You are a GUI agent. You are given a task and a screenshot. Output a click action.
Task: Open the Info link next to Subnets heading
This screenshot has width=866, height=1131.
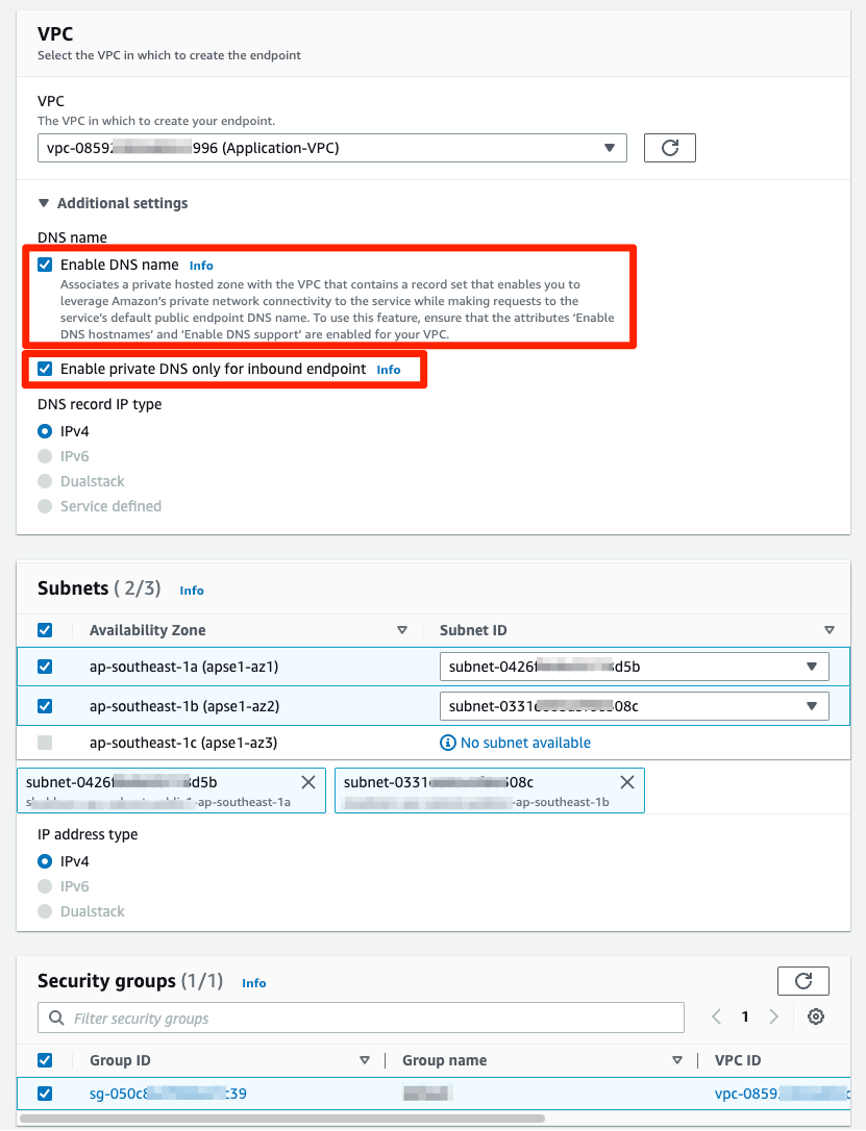tap(191, 590)
